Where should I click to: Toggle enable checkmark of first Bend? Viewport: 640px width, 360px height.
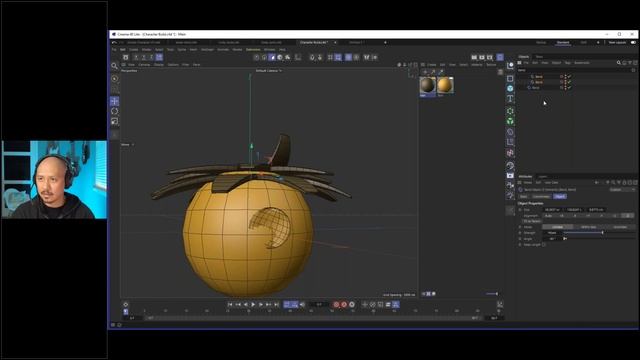point(569,76)
